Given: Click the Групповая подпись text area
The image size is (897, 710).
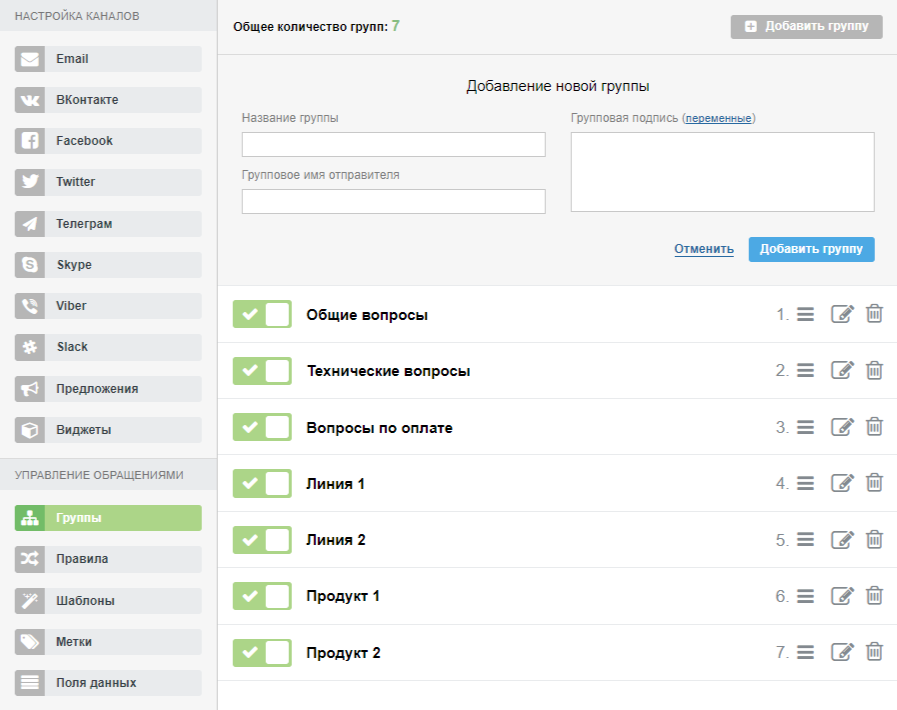Looking at the screenshot, I should (722, 172).
